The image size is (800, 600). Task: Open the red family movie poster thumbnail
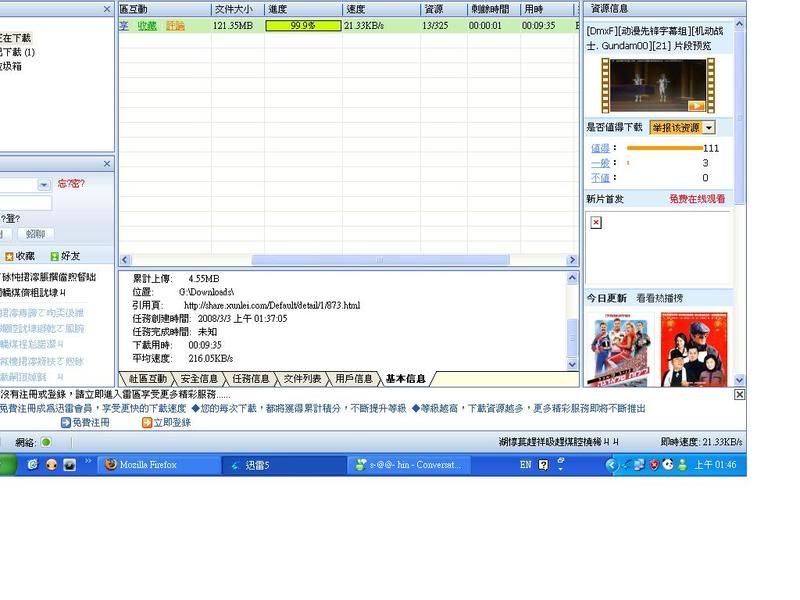694,349
